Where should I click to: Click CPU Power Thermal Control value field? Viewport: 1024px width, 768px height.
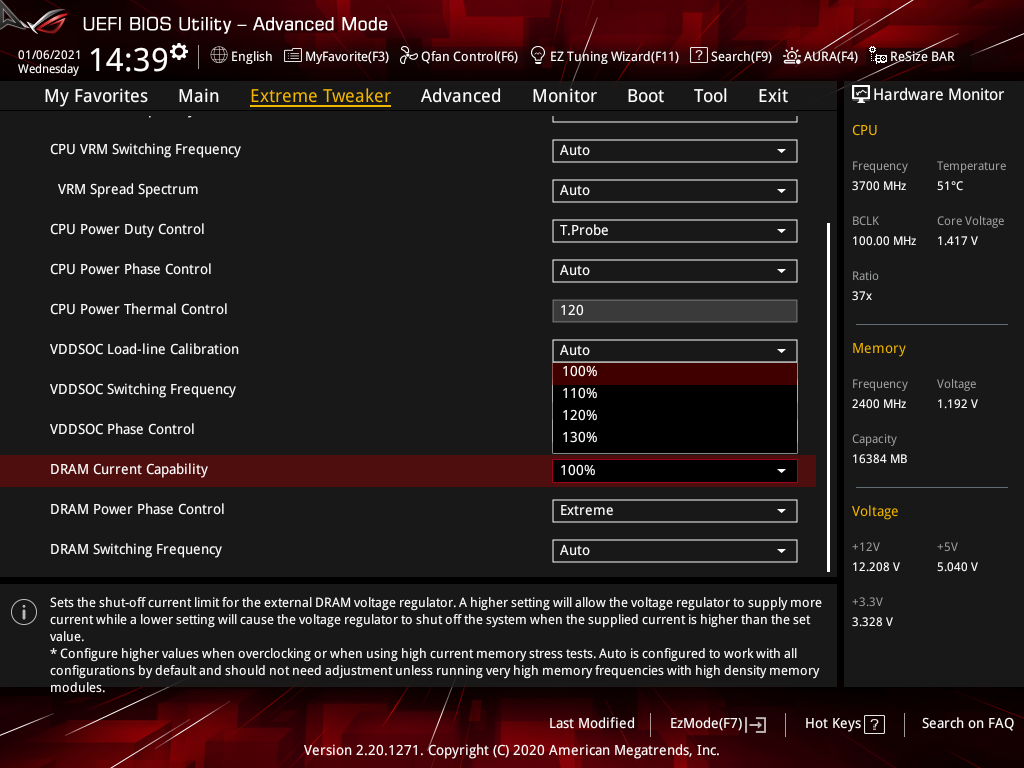coord(675,311)
